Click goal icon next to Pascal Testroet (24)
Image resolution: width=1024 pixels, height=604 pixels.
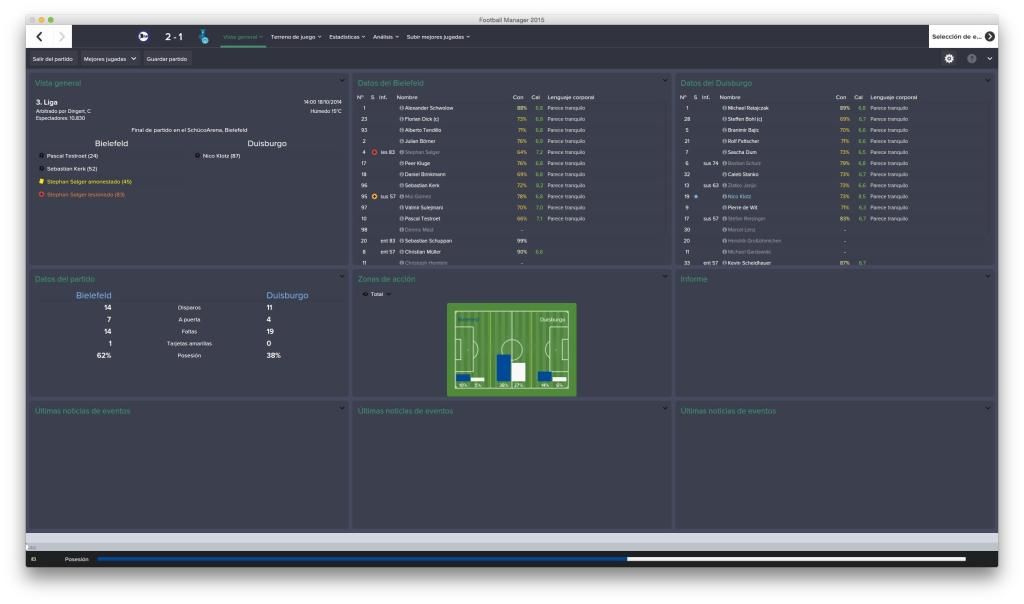pos(41,156)
